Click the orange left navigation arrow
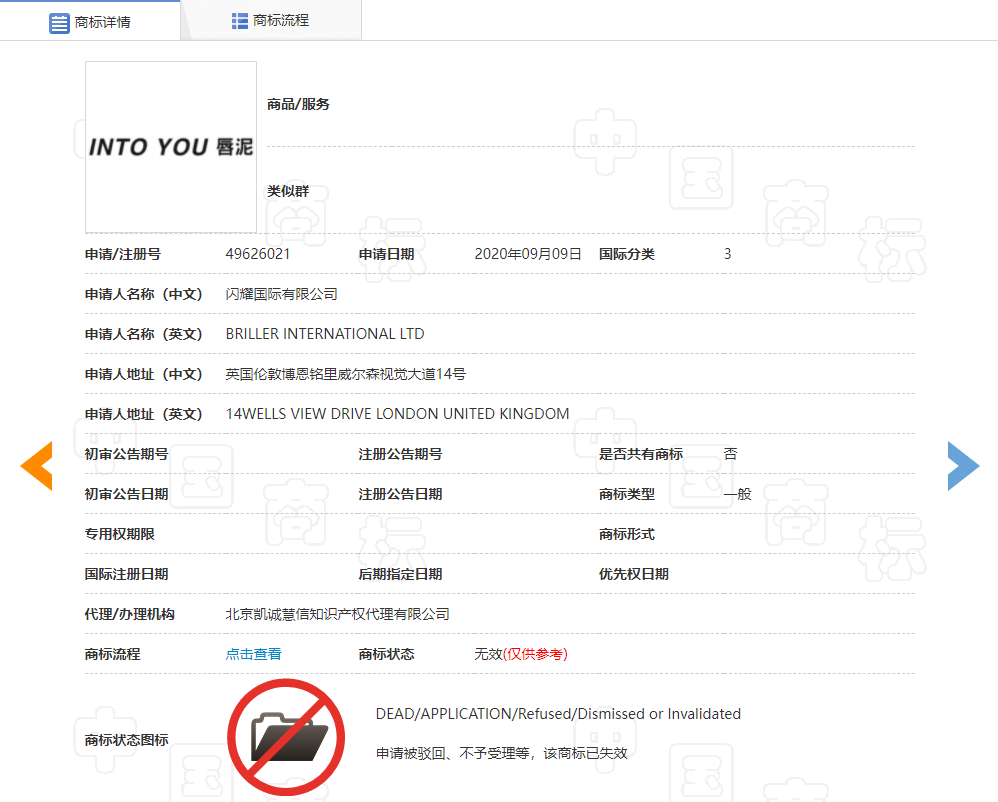This screenshot has width=998, height=802. coord(36,465)
